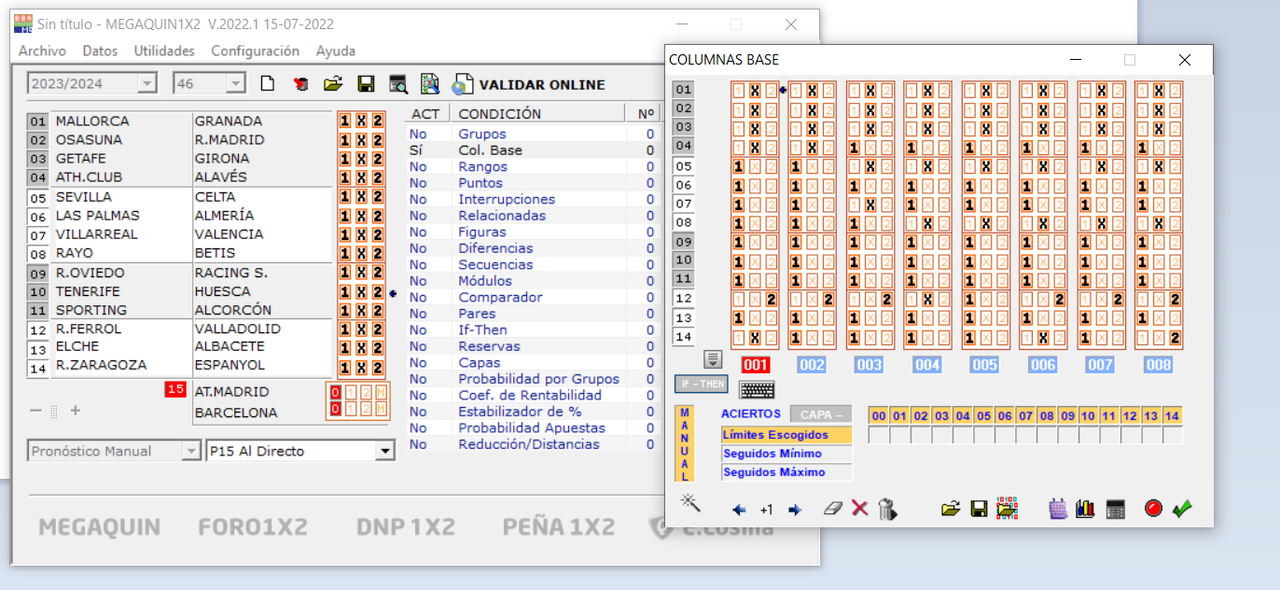Open the calculator icon in Columnas Base

(x=1116, y=509)
